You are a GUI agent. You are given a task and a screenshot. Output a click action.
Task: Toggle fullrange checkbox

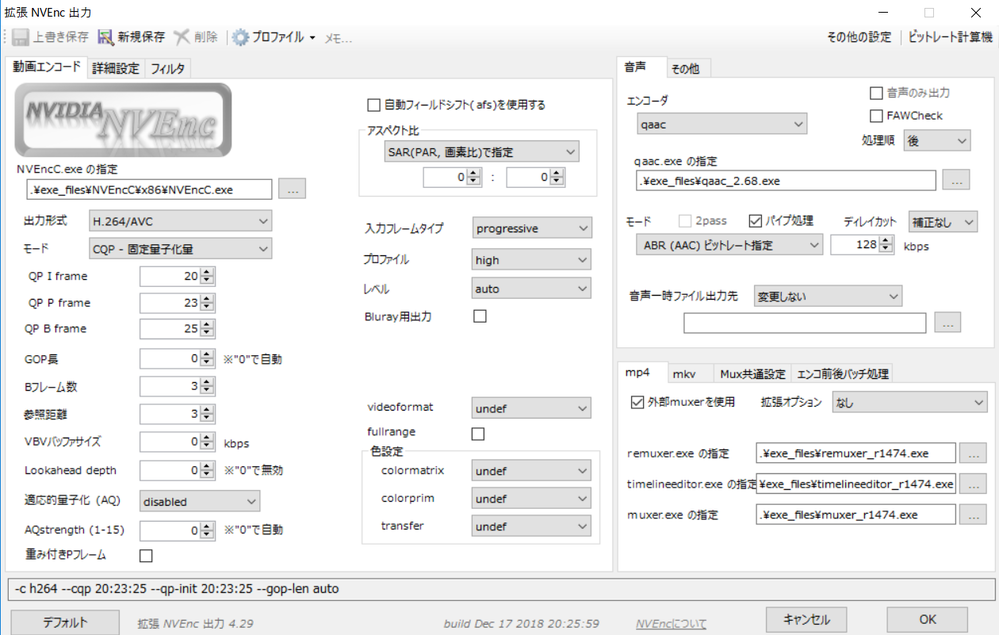click(x=478, y=434)
